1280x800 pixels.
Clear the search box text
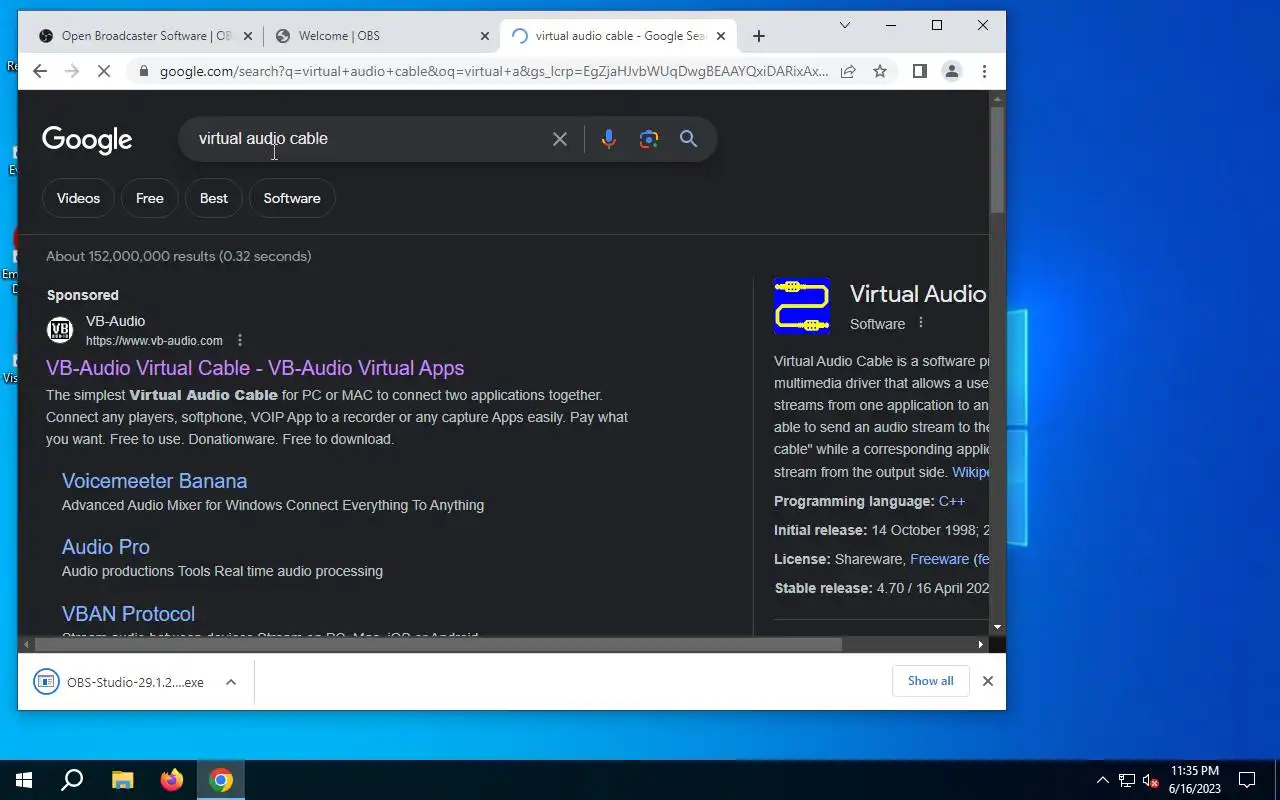click(560, 139)
